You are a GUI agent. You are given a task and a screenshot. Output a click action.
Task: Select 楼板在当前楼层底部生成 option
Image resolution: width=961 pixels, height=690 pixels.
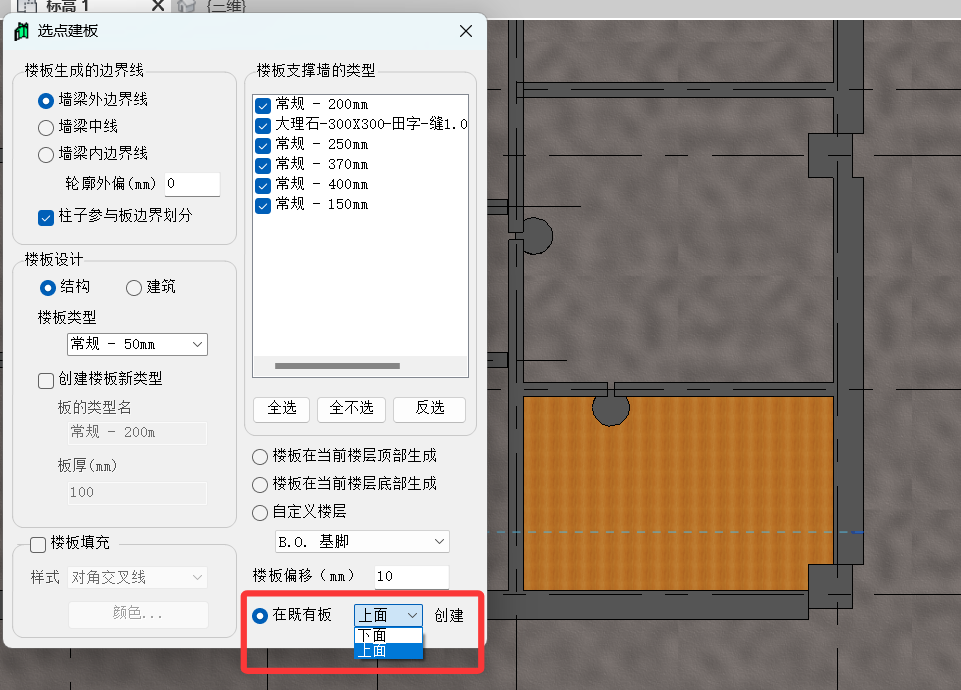point(260,485)
